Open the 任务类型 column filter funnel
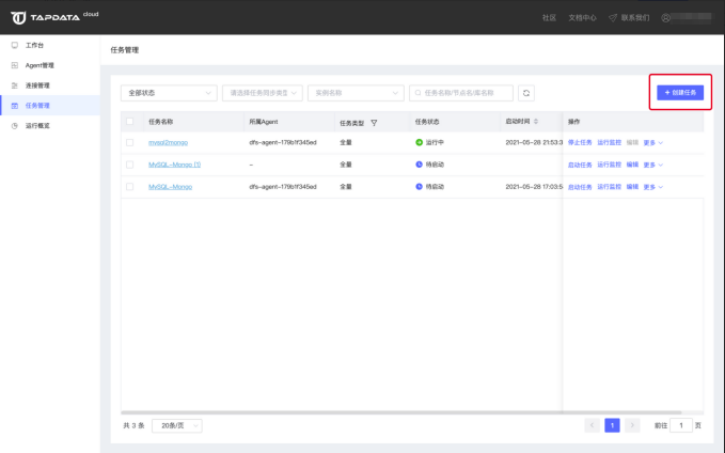Image resolution: width=725 pixels, height=453 pixels. point(374,123)
